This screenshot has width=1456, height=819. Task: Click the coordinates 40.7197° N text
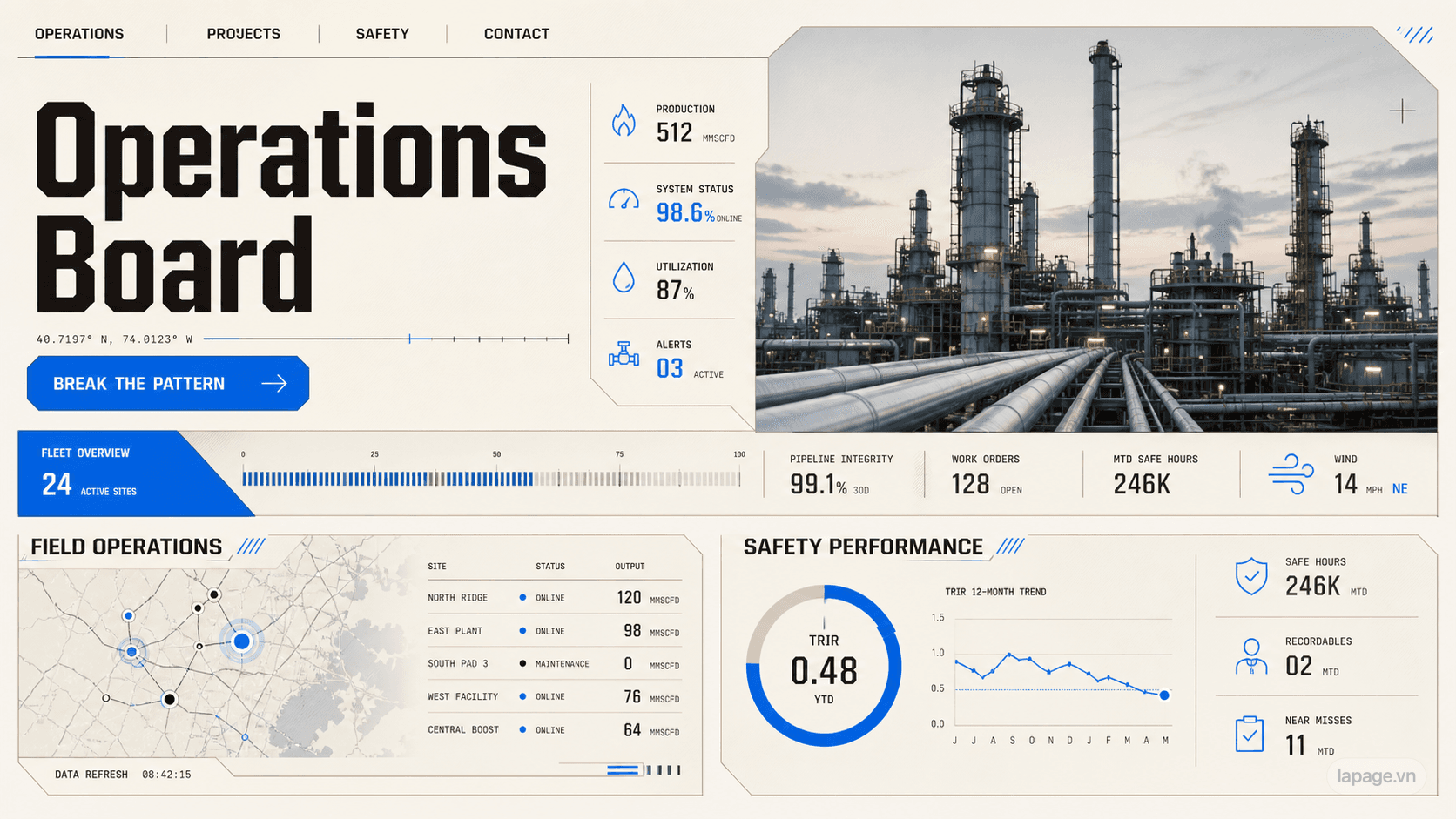tap(114, 339)
